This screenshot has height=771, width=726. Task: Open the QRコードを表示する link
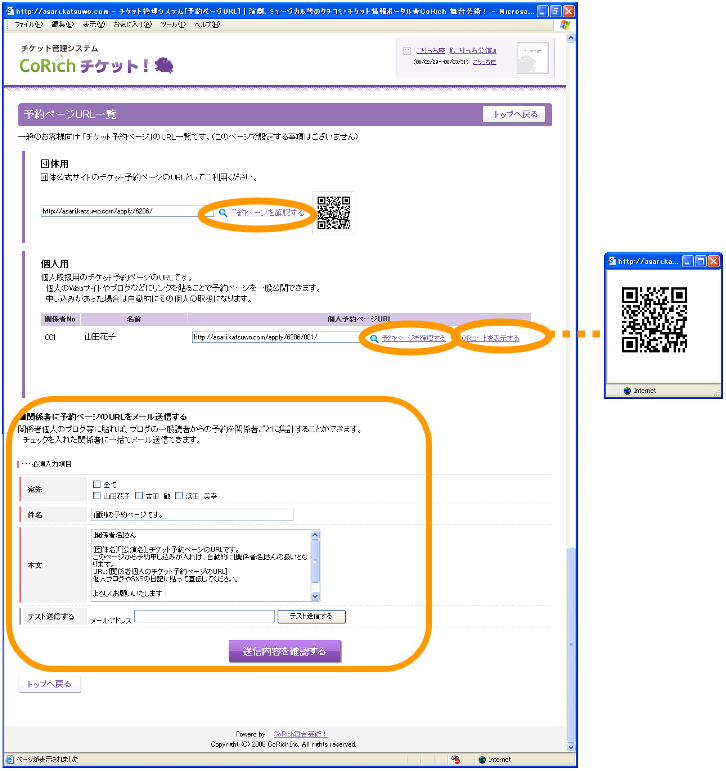coord(490,339)
